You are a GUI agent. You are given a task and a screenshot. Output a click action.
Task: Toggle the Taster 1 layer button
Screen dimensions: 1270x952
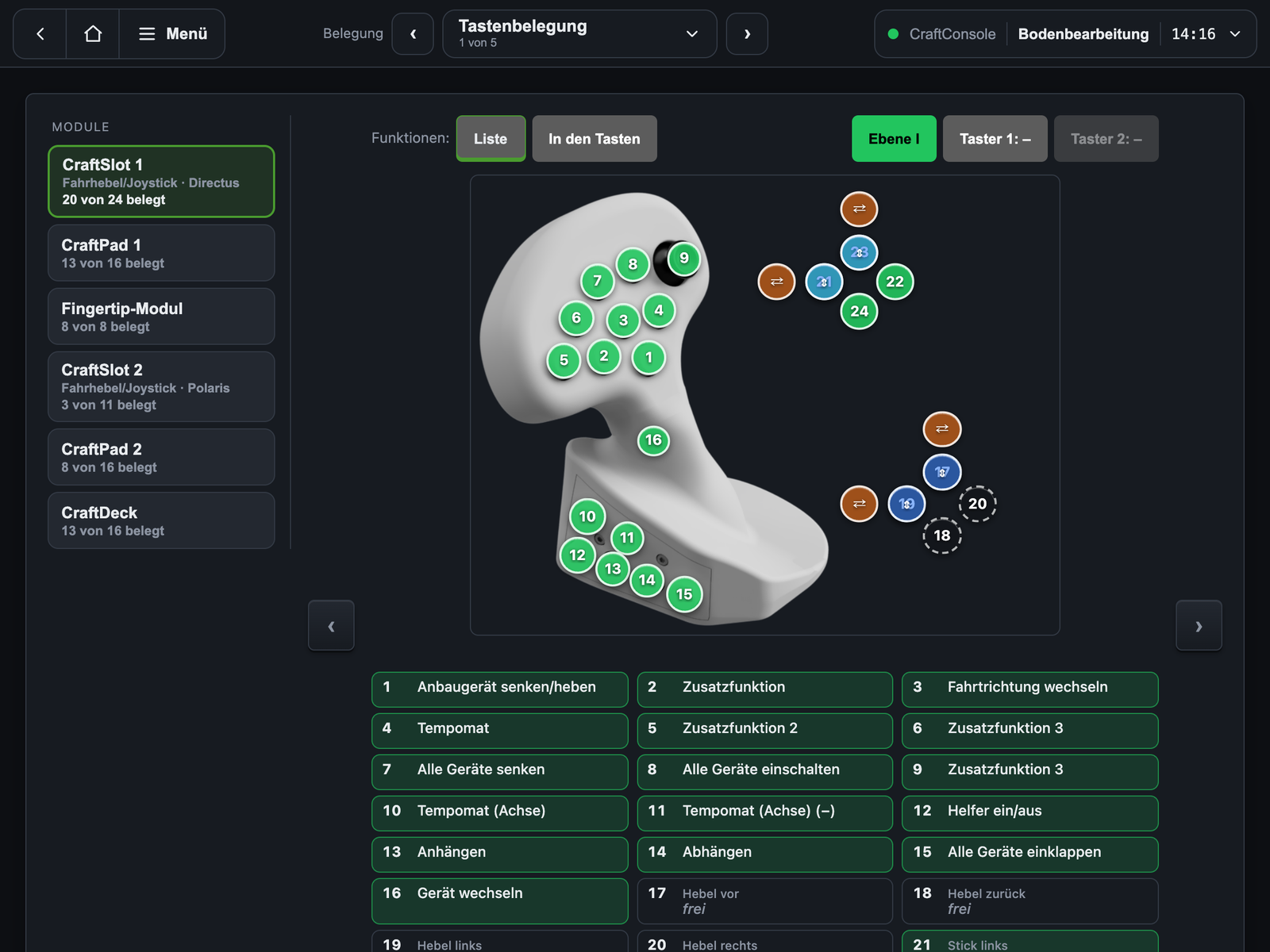click(995, 139)
